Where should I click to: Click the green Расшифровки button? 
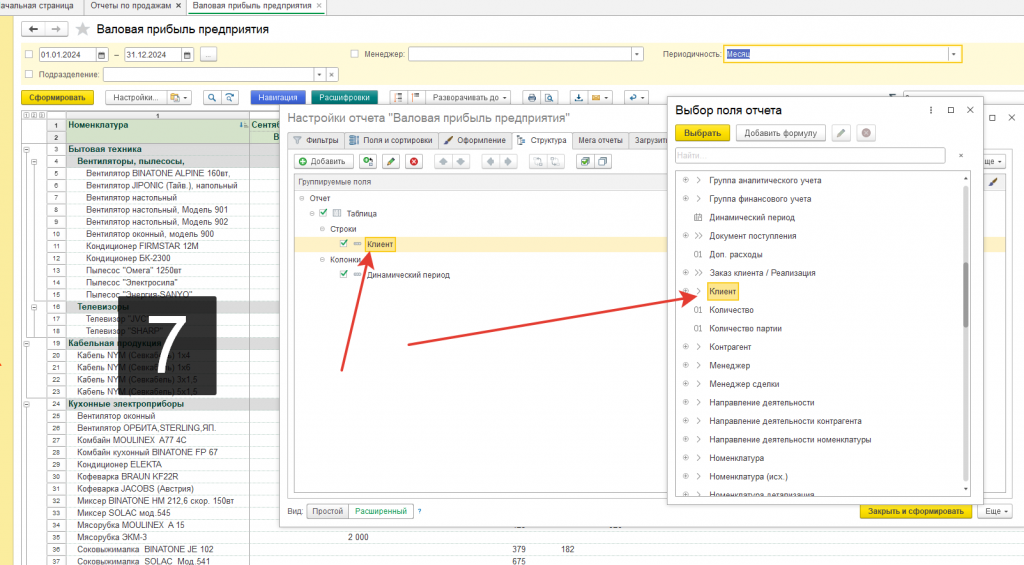pos(344,97)
